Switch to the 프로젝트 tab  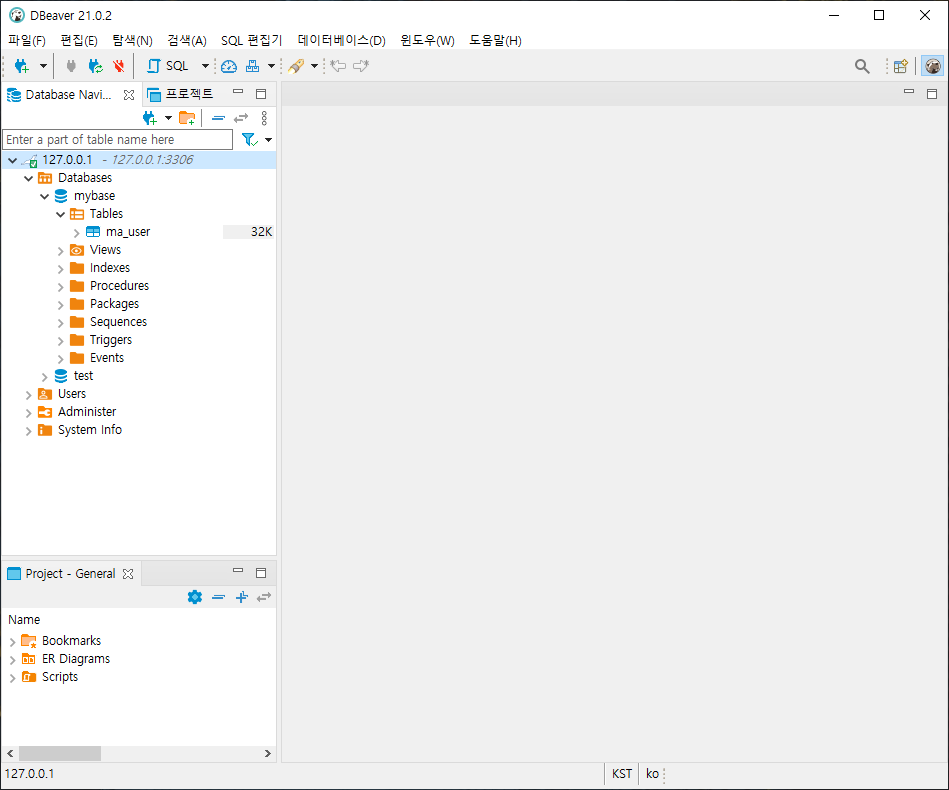click(180, 94)
